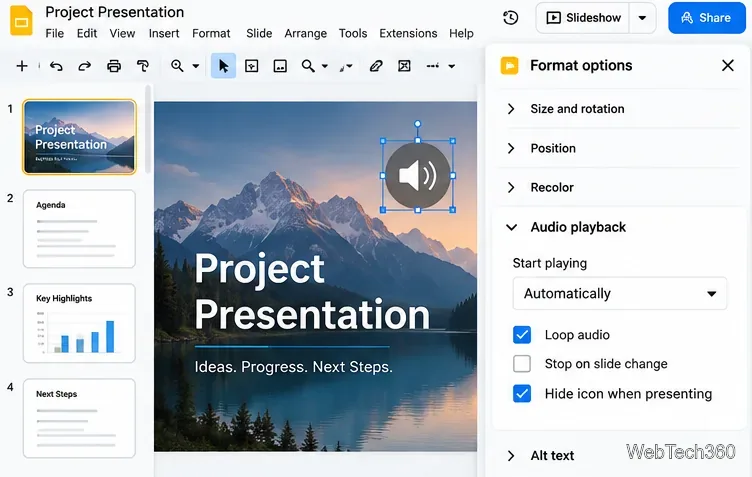This screenshot has height=477, width=752.
Task: Click the Format options panel icon
Action: pos(509,65)
